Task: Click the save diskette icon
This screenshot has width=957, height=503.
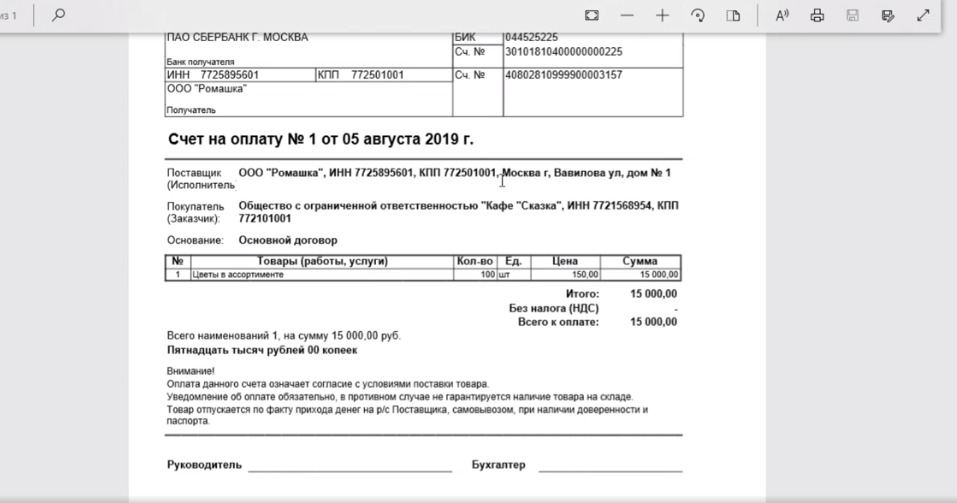Action: (852, 15)
